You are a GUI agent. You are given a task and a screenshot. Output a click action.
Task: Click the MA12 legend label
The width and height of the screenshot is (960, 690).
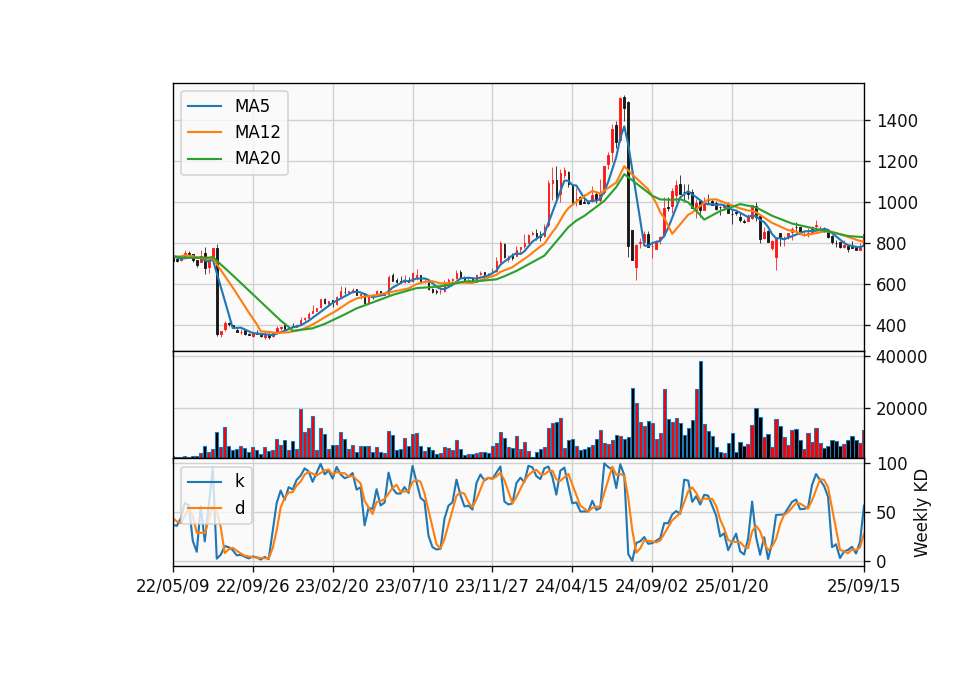(x=257, y=132)
